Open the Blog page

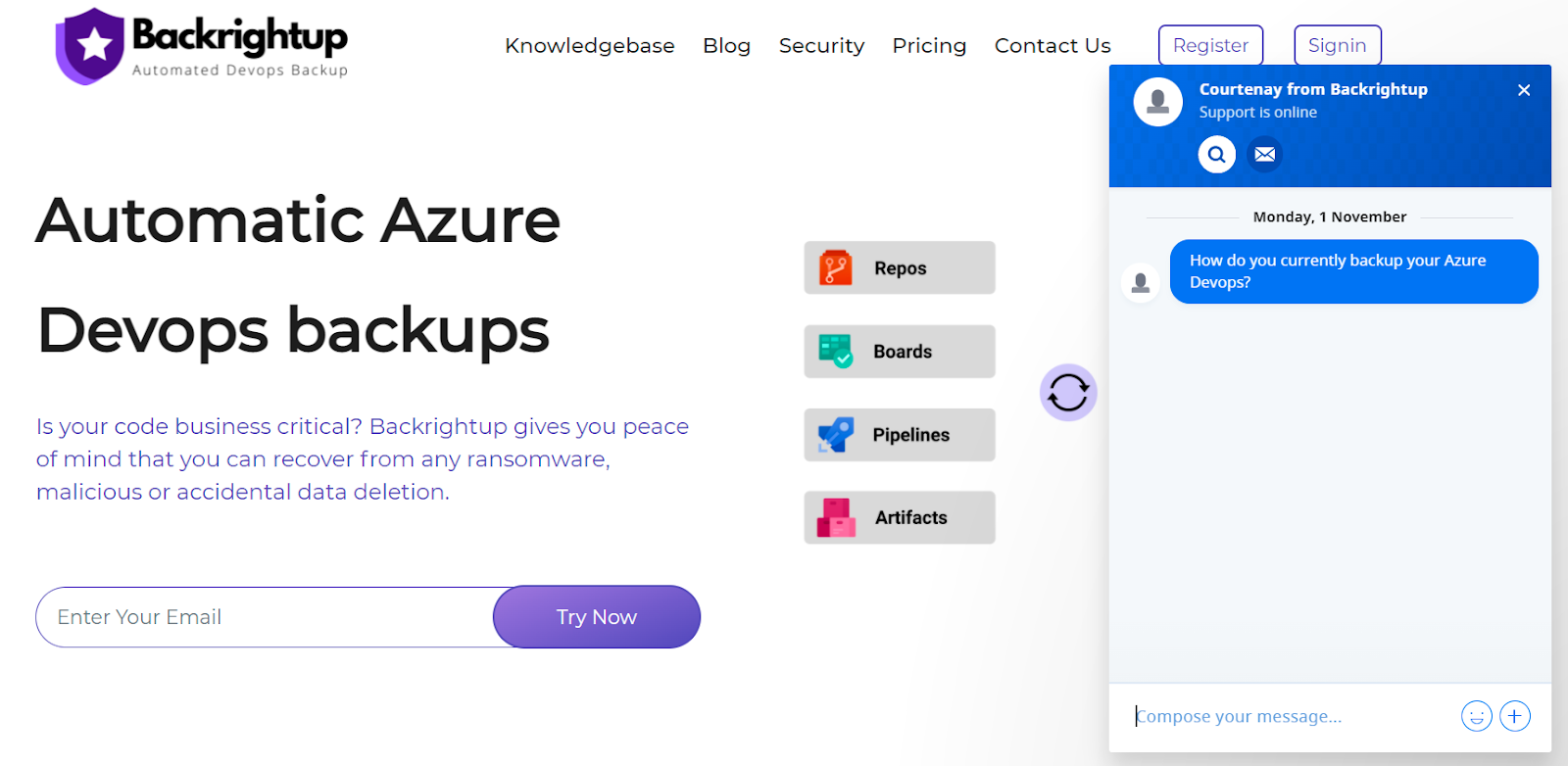click(x=727, y=46)
